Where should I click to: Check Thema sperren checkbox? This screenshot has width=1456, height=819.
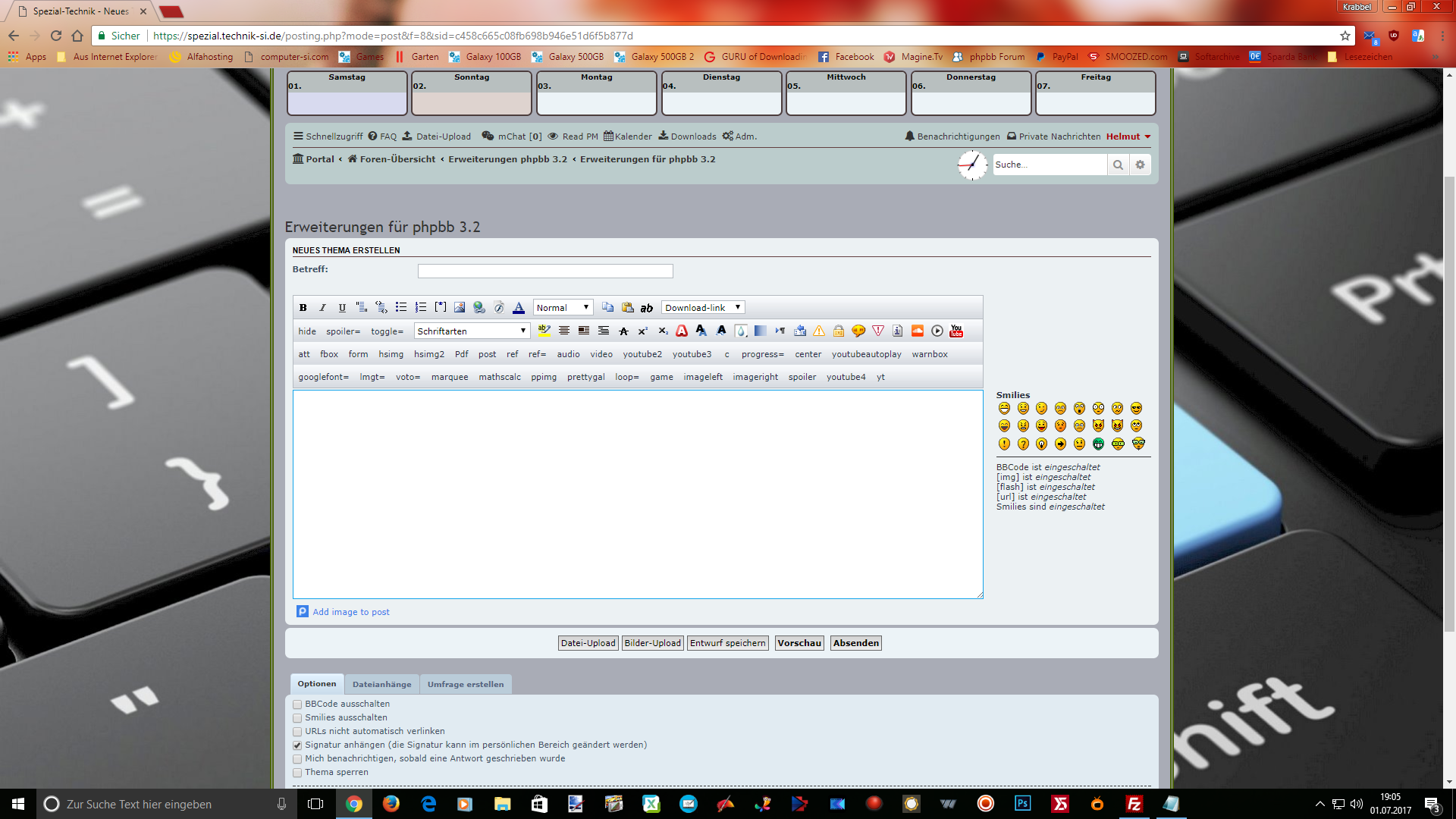point(298,773)
